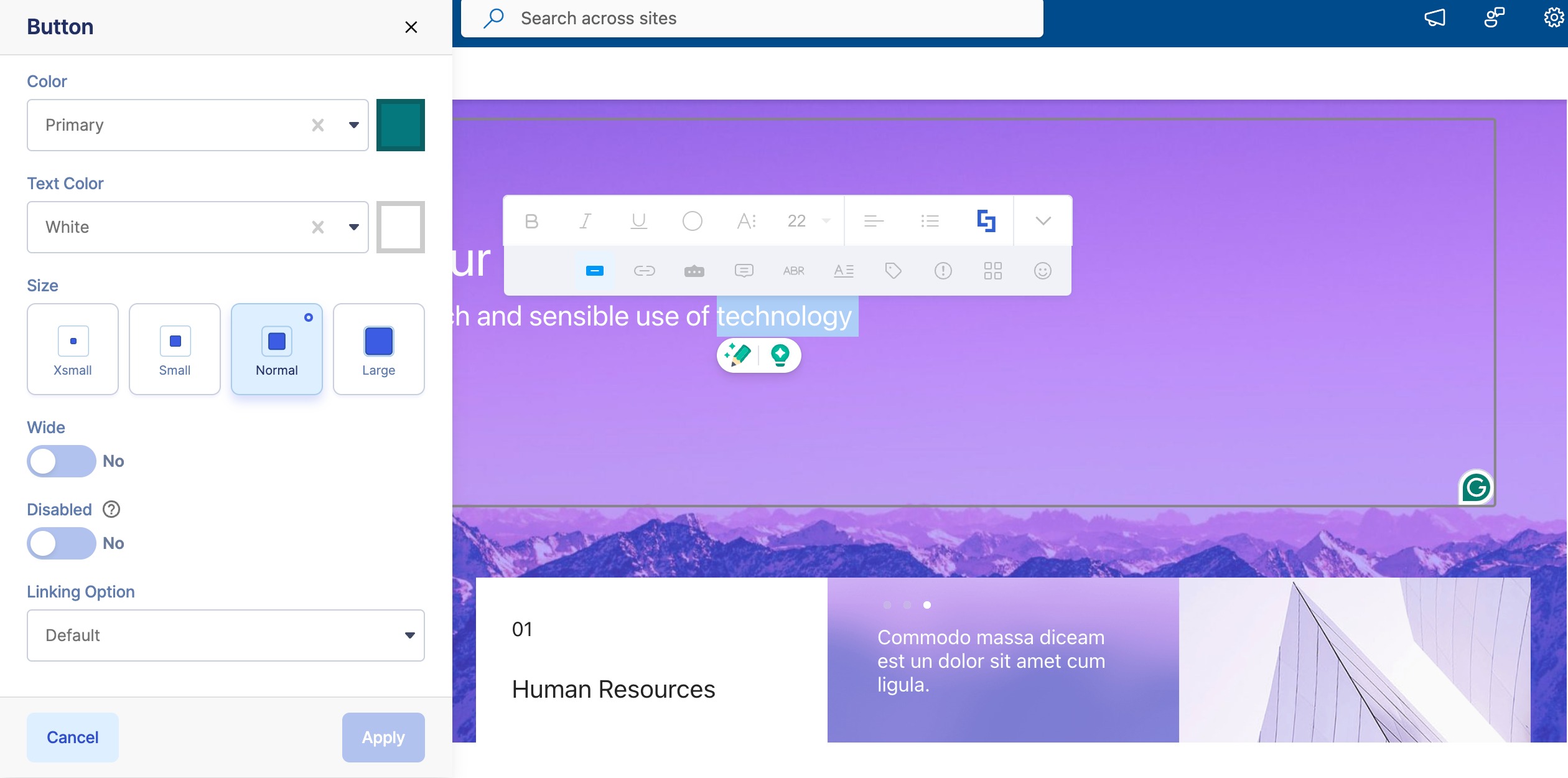
Task: Click the Cancel button
Action: [x=72, y=738]
